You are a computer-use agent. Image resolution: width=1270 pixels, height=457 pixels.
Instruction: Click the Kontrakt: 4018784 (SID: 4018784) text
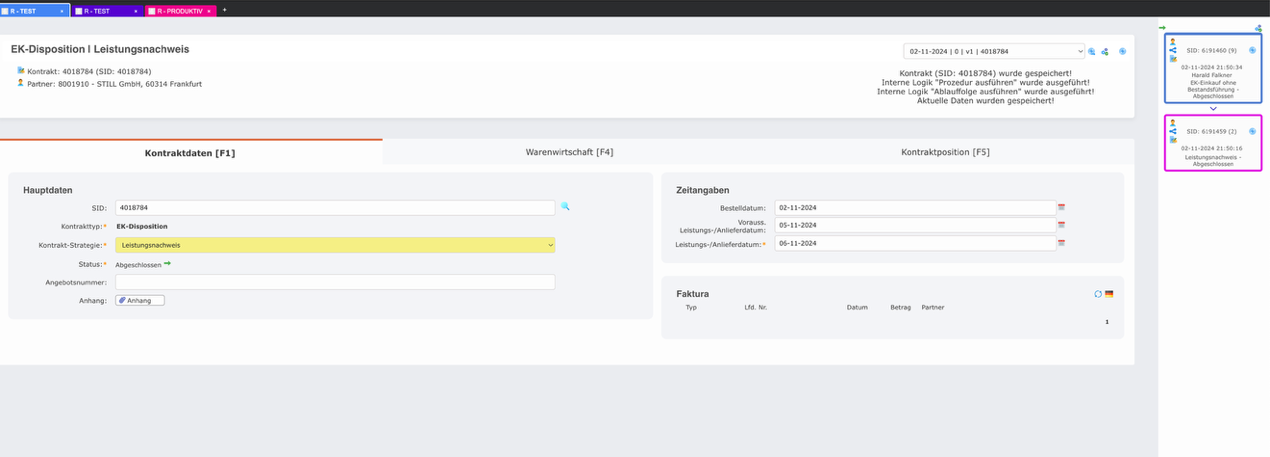click(x=89, y=72)
